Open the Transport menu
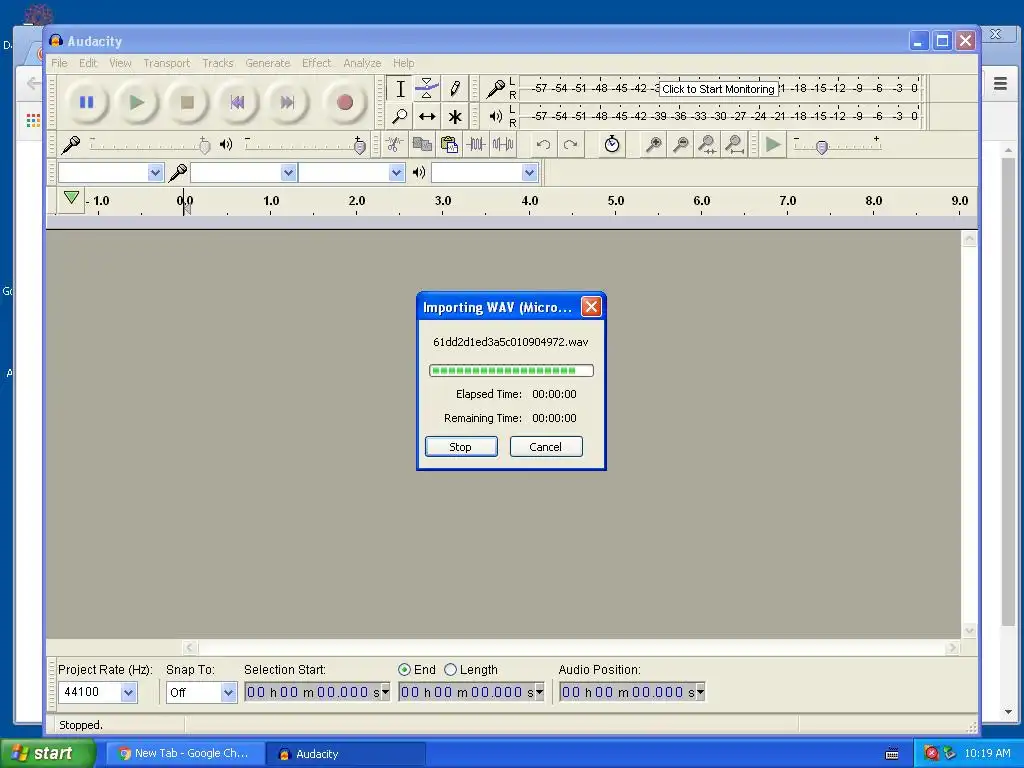Viewport: 1024px width, 768px height. coord(167,63)
